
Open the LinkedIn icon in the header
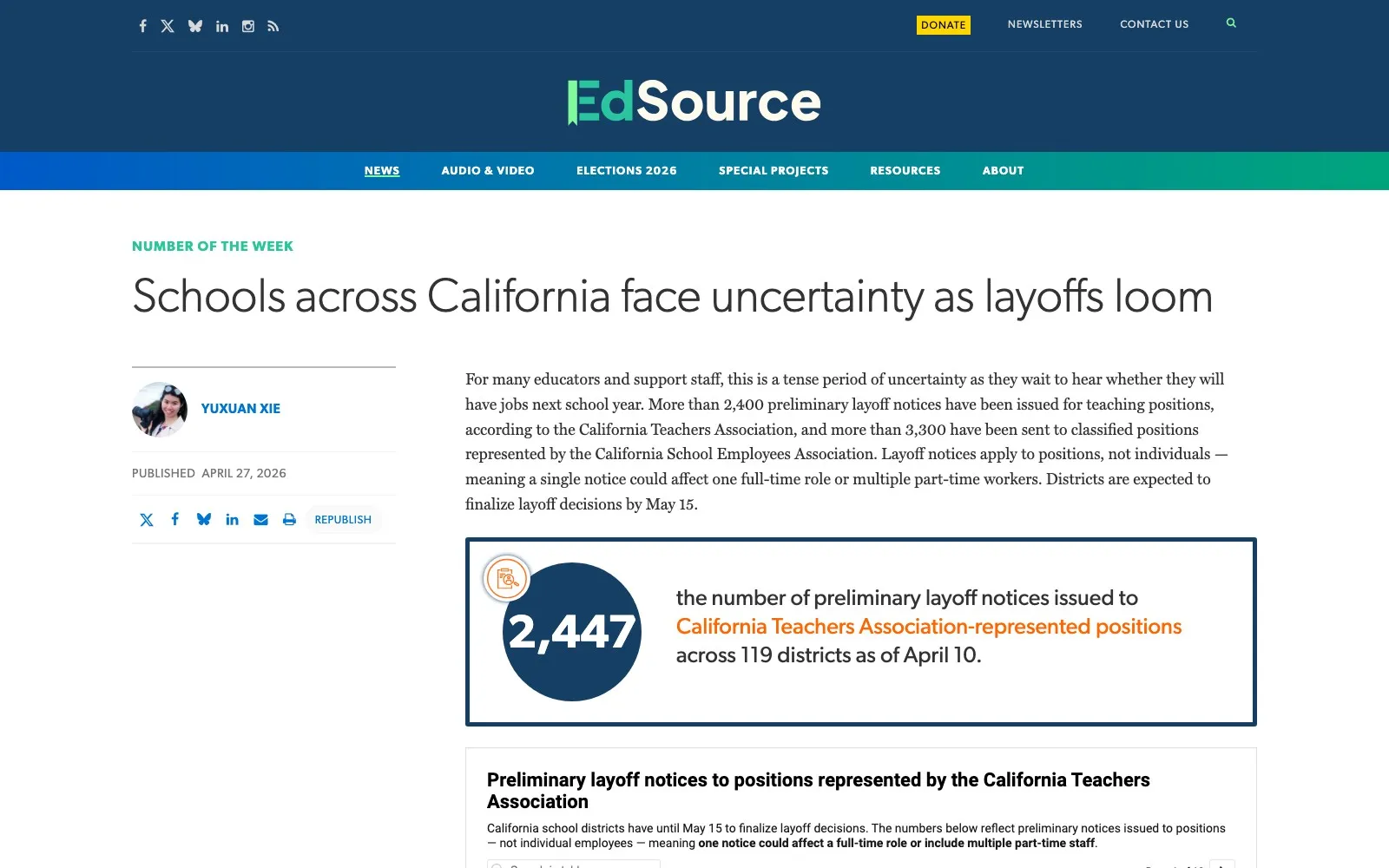[222, 26]
